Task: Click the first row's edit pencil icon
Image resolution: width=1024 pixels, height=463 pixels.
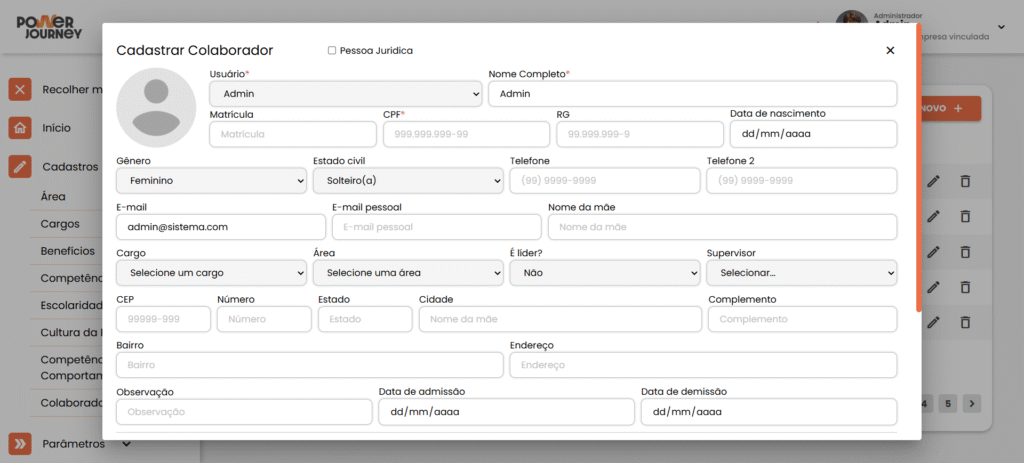Action: [933, 181]
